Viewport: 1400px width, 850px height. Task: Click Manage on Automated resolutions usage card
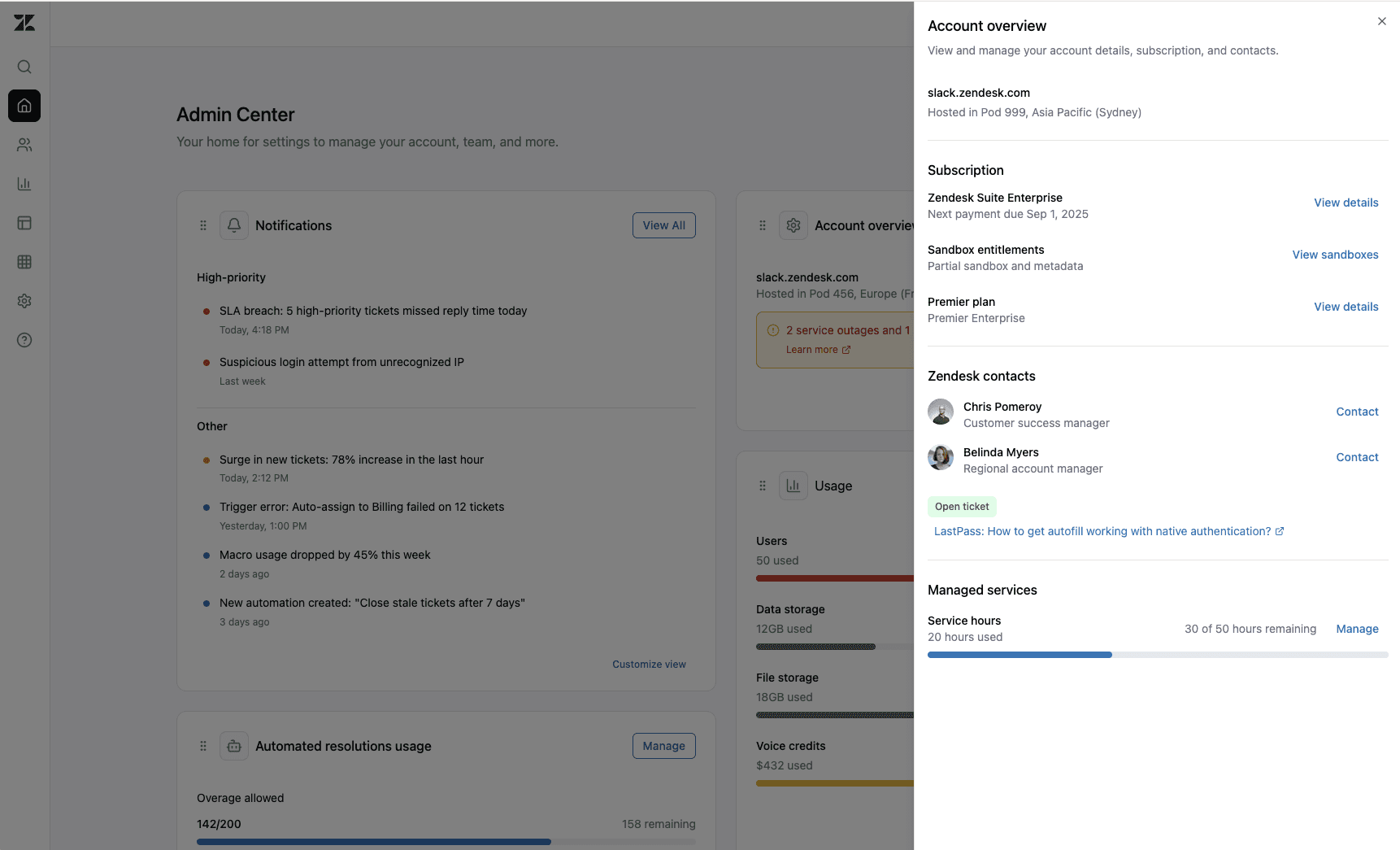664,746
